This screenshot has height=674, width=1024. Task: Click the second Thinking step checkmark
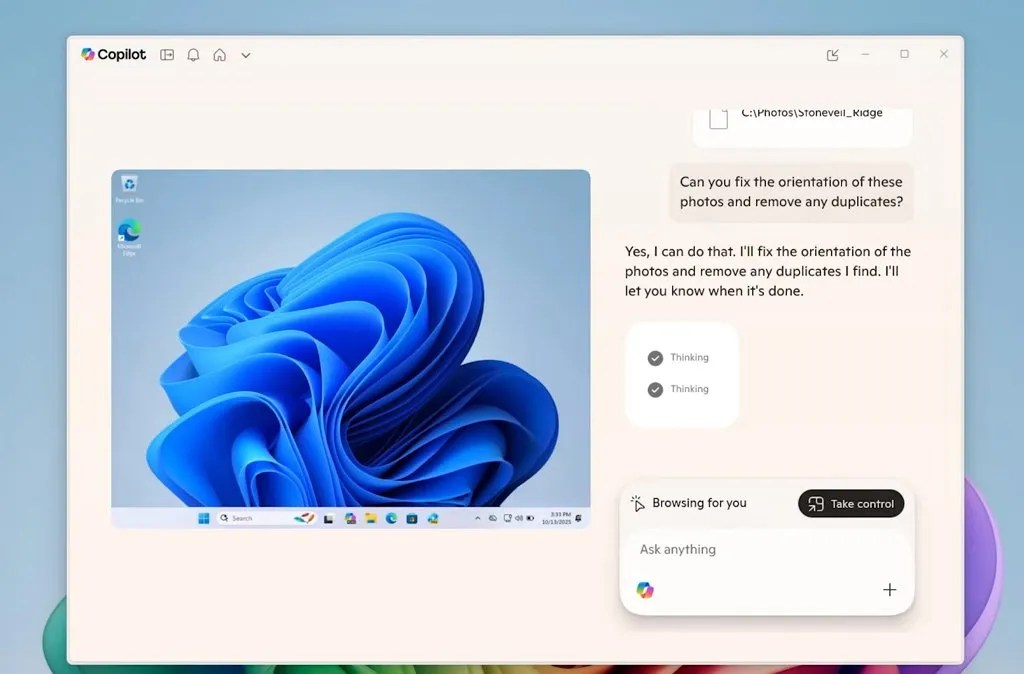coord(655,389)
